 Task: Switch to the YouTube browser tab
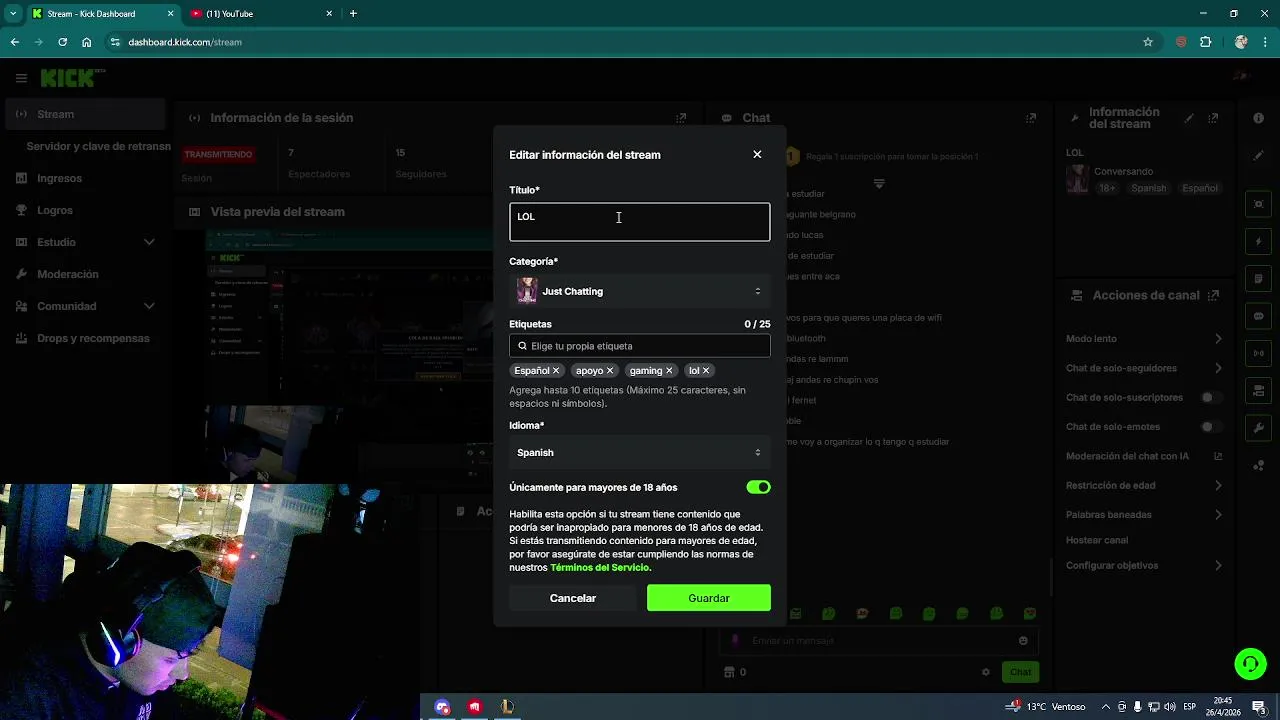261,14
